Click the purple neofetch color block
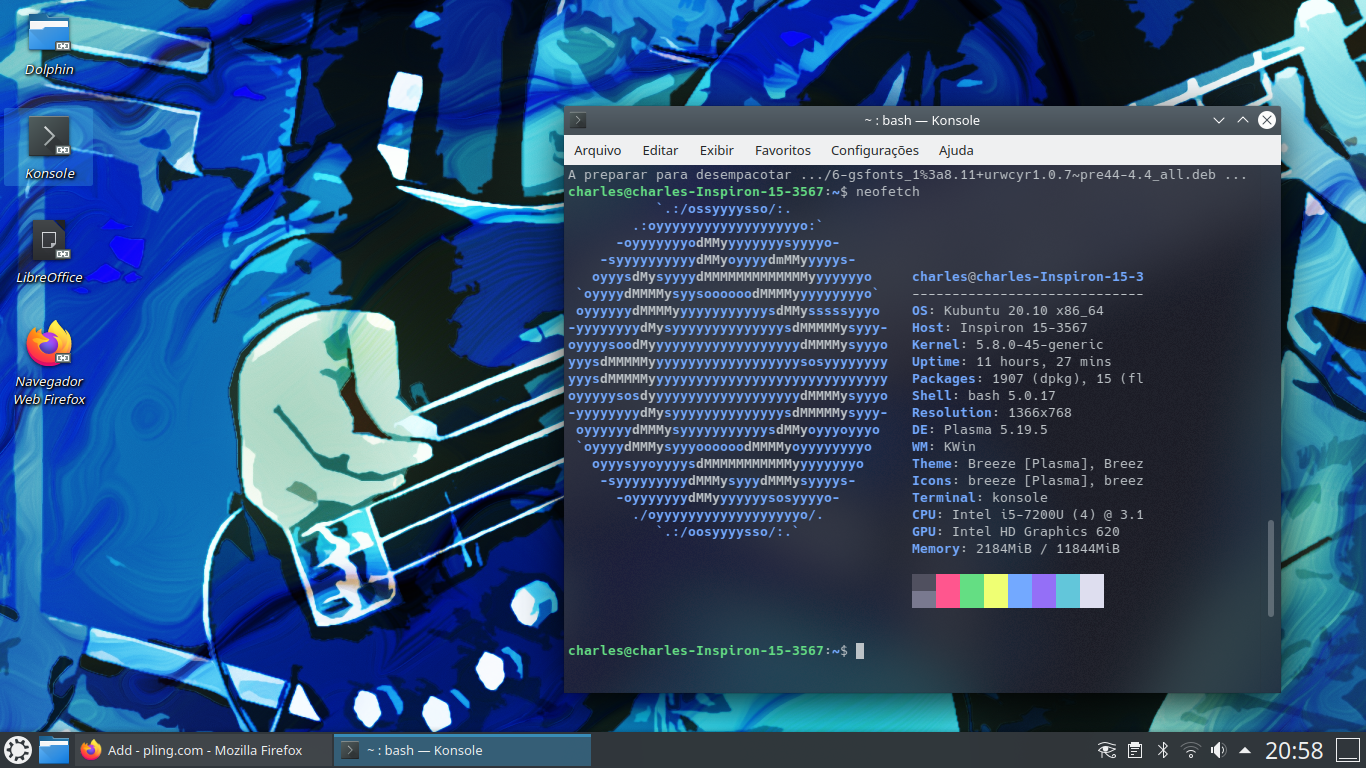The width and height of the screenshot is (1366, 768). point(1044,590)
